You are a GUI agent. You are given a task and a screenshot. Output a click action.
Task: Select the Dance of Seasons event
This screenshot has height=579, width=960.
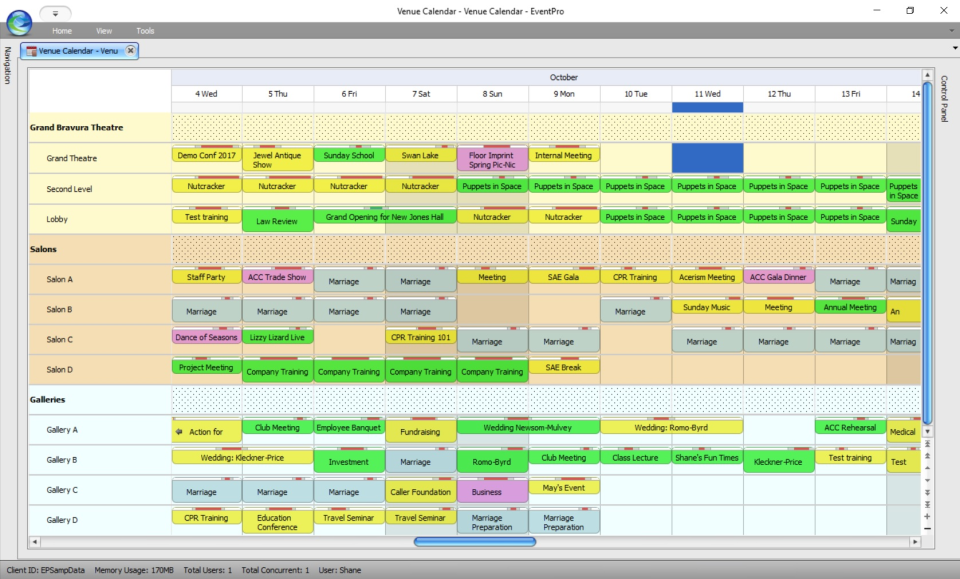tap(206, 337)
